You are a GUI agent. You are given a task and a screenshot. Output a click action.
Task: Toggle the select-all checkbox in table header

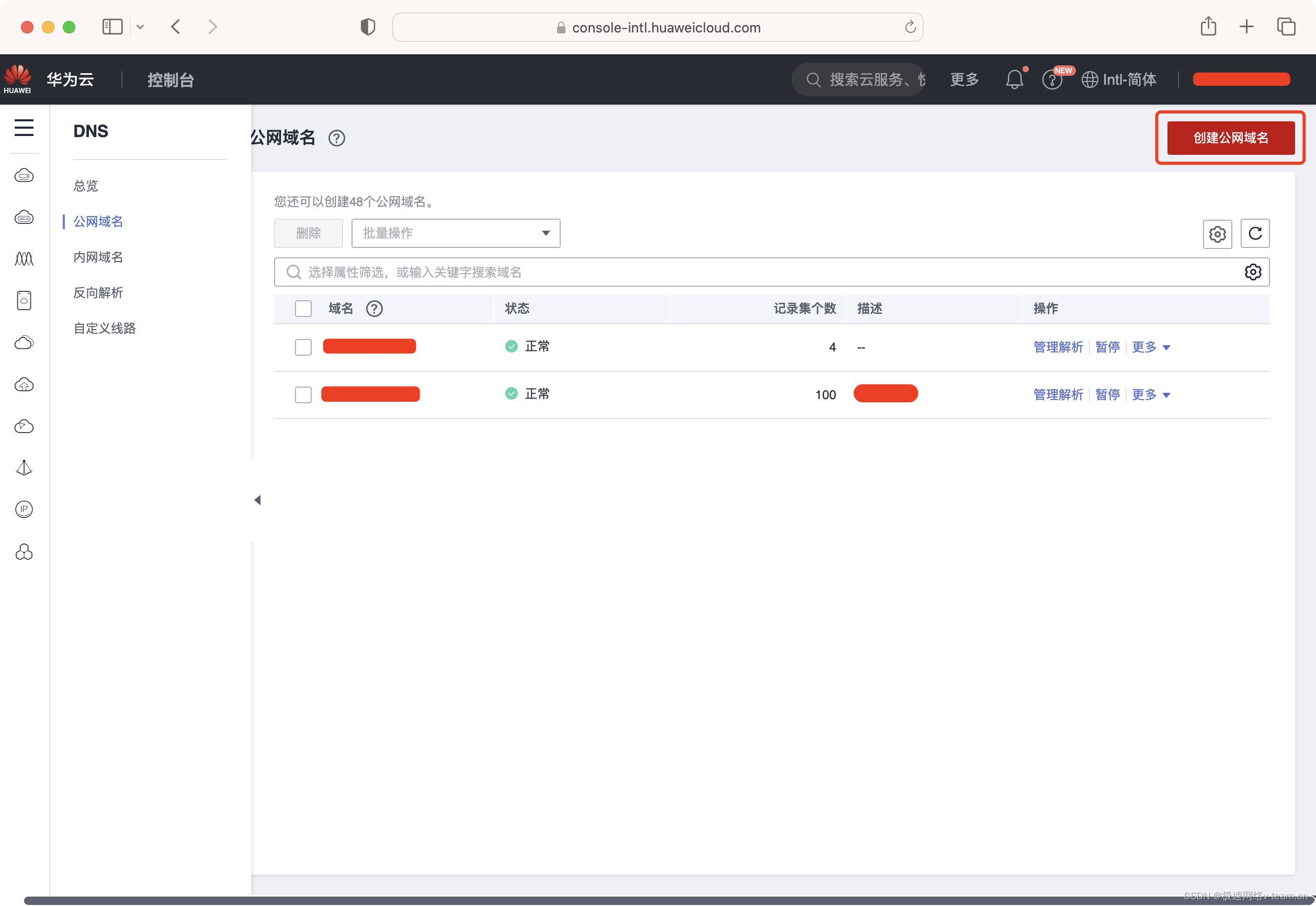tap(303, 309)
